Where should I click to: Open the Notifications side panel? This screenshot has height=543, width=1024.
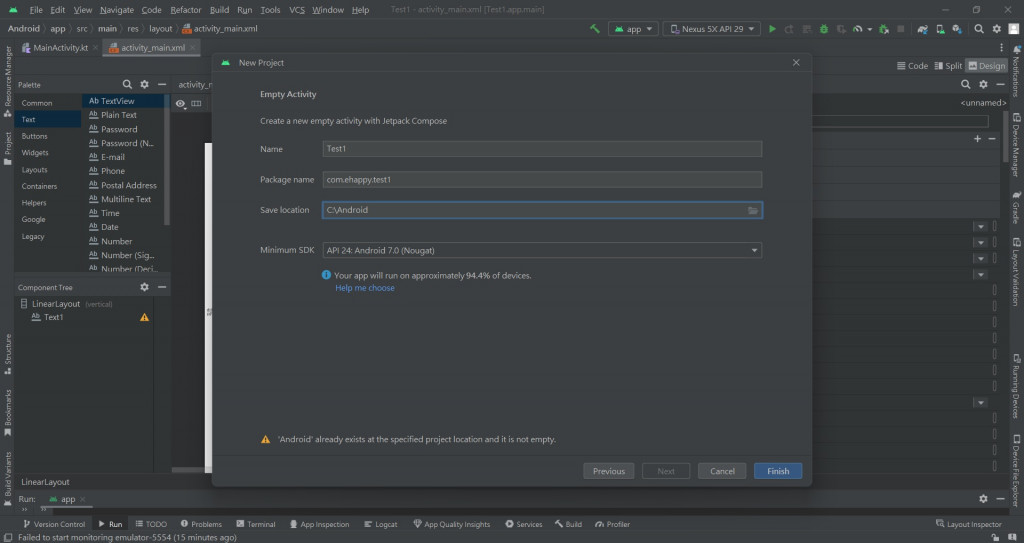click(1016, 71)
